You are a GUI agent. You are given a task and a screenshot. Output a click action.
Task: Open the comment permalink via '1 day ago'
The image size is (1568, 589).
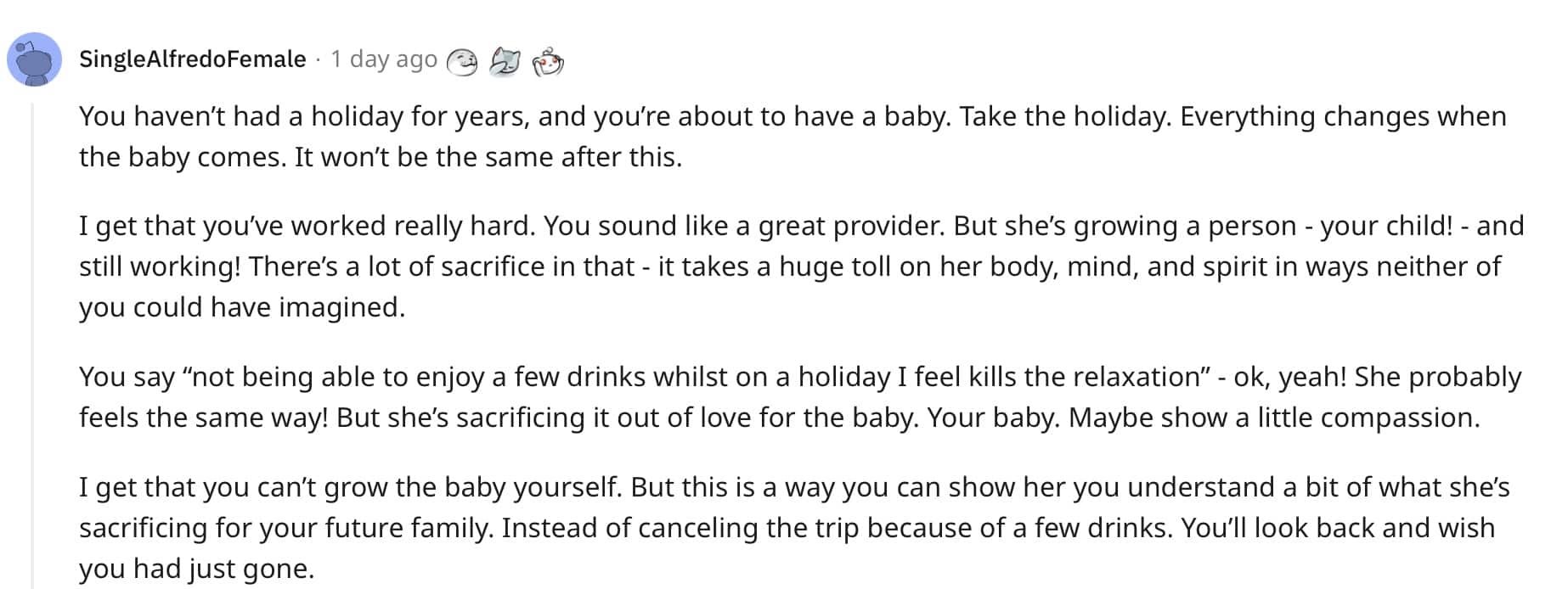point(383,59)
